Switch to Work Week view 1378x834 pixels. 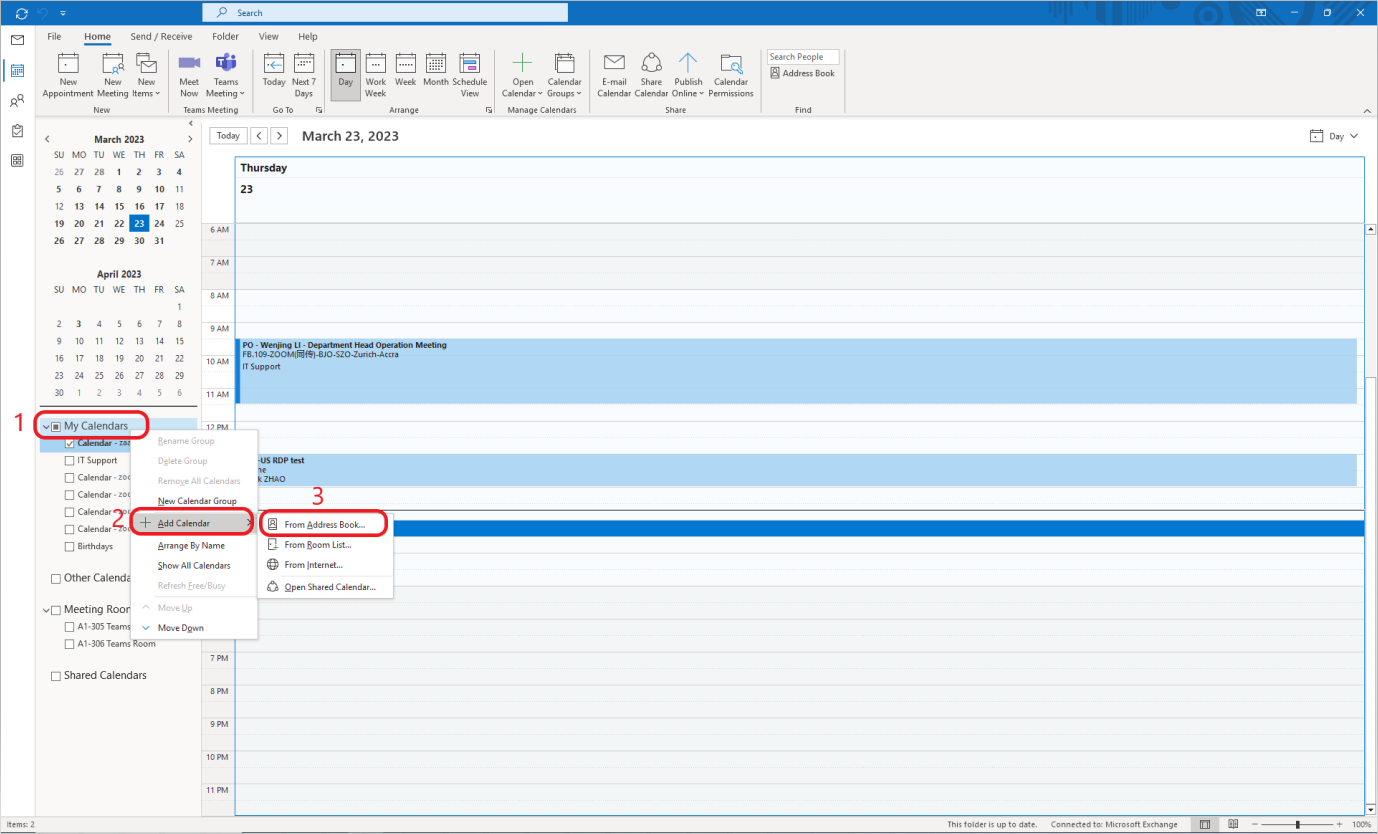point(375,74)
